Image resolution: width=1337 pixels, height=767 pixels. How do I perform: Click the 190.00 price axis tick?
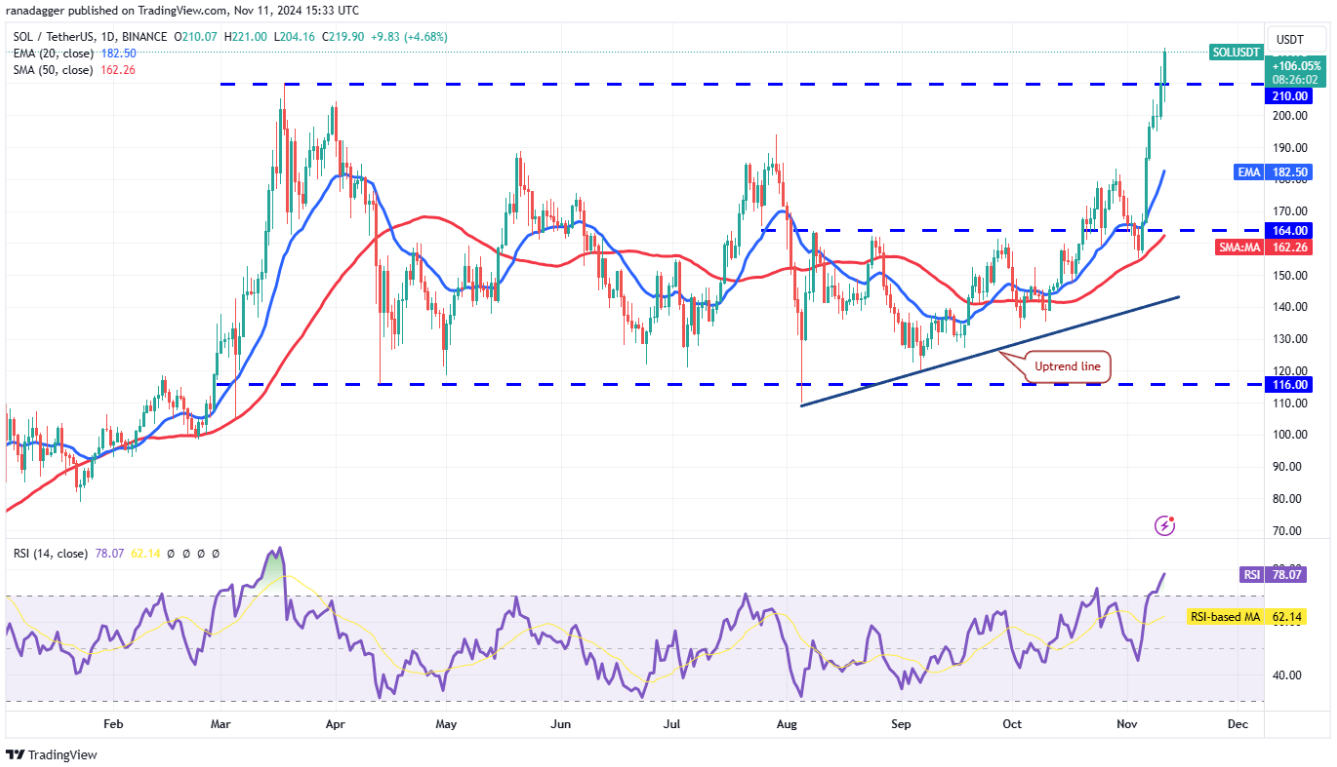tap(1289, 148)
